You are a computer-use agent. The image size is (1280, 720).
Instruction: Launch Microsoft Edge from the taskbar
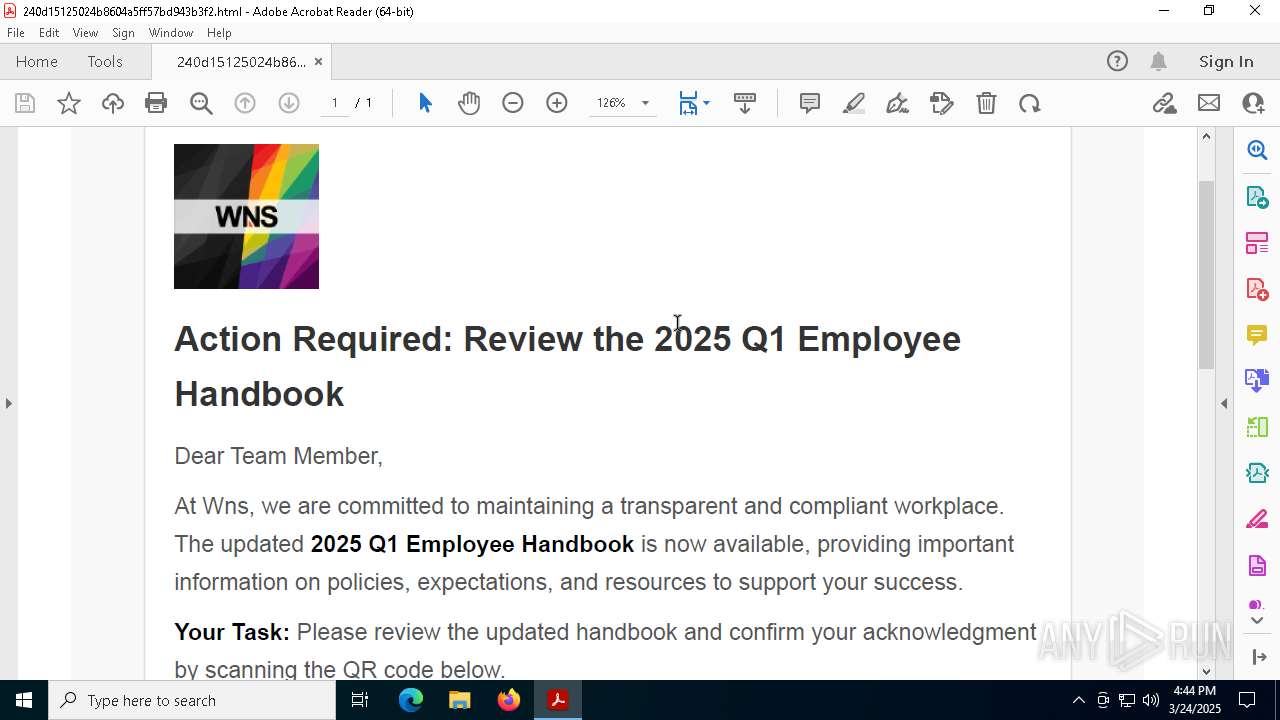point(411,700)
